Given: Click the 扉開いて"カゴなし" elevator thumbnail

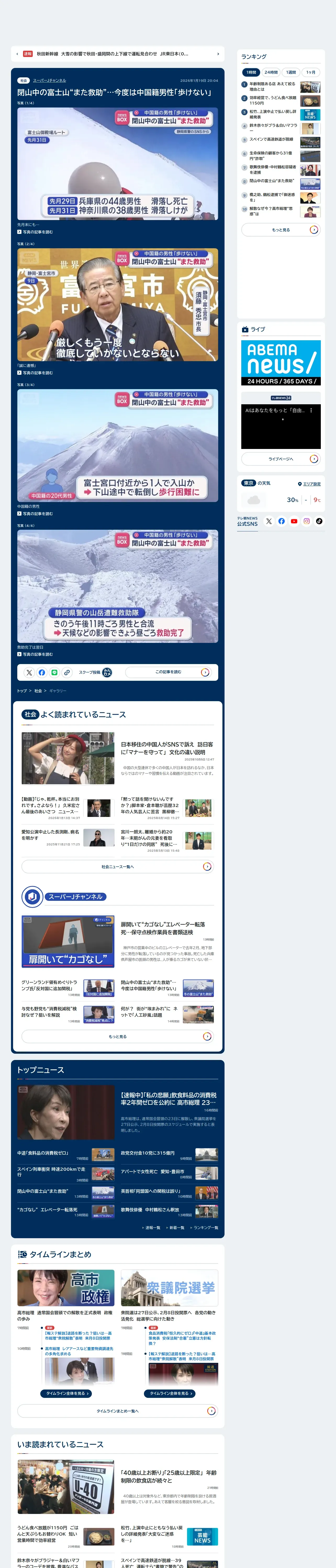Looking at the screenshot, I should pos(68,941).
